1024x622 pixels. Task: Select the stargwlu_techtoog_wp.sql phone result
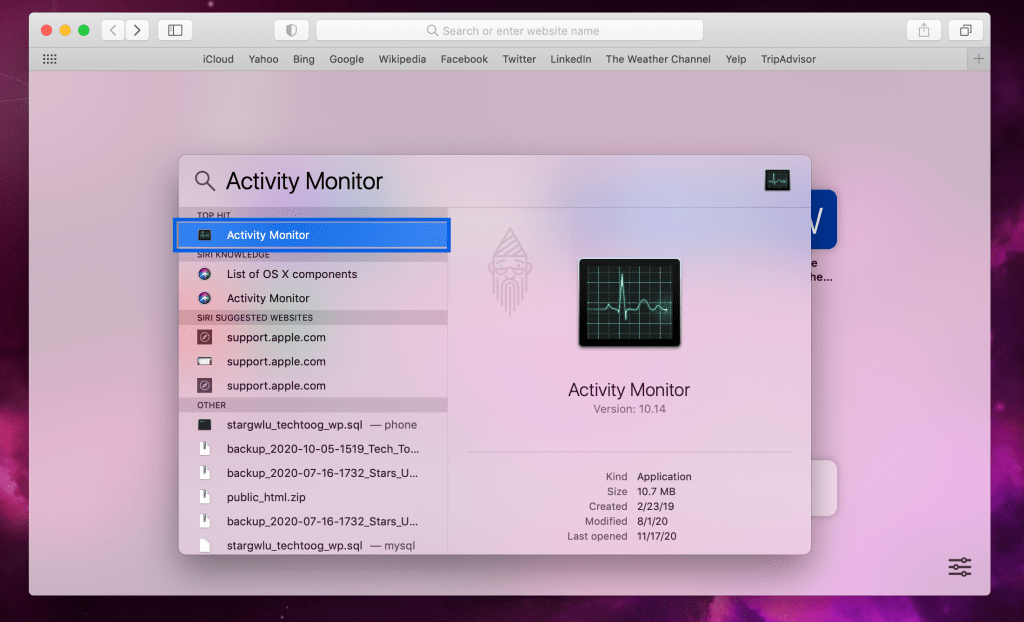313,425
